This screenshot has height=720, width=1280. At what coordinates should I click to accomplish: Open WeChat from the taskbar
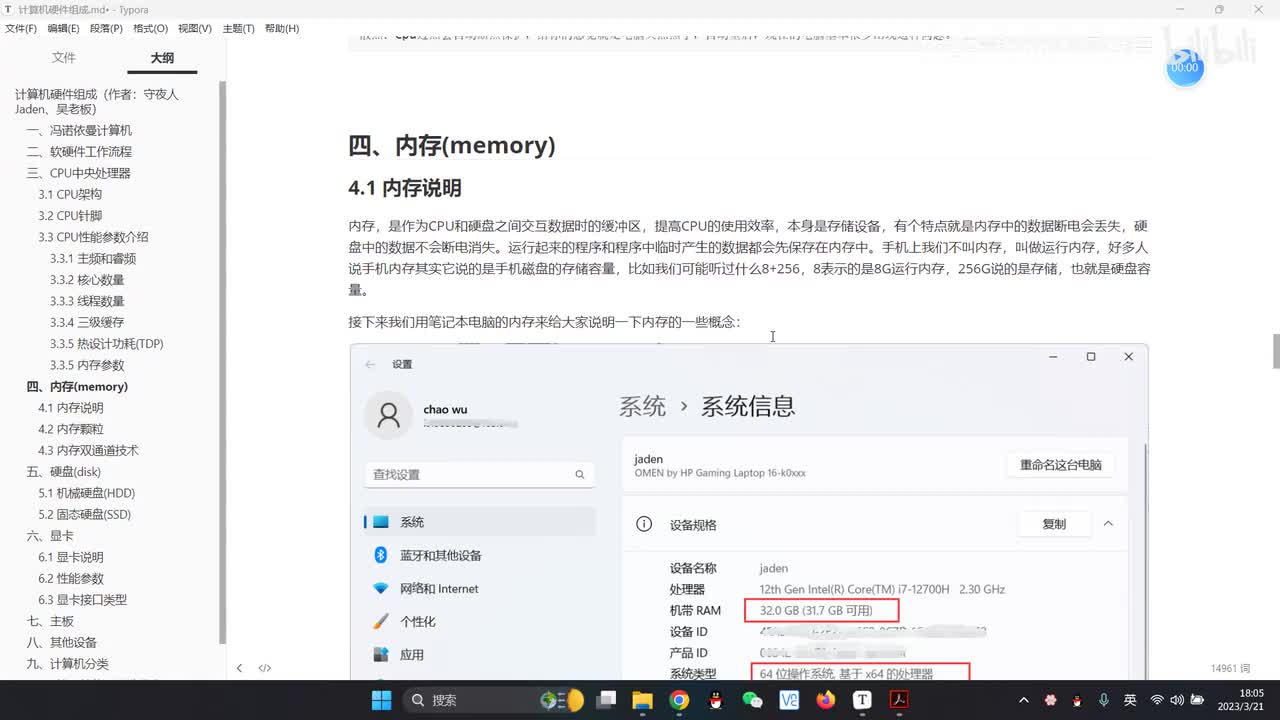(x=752, y=700)
